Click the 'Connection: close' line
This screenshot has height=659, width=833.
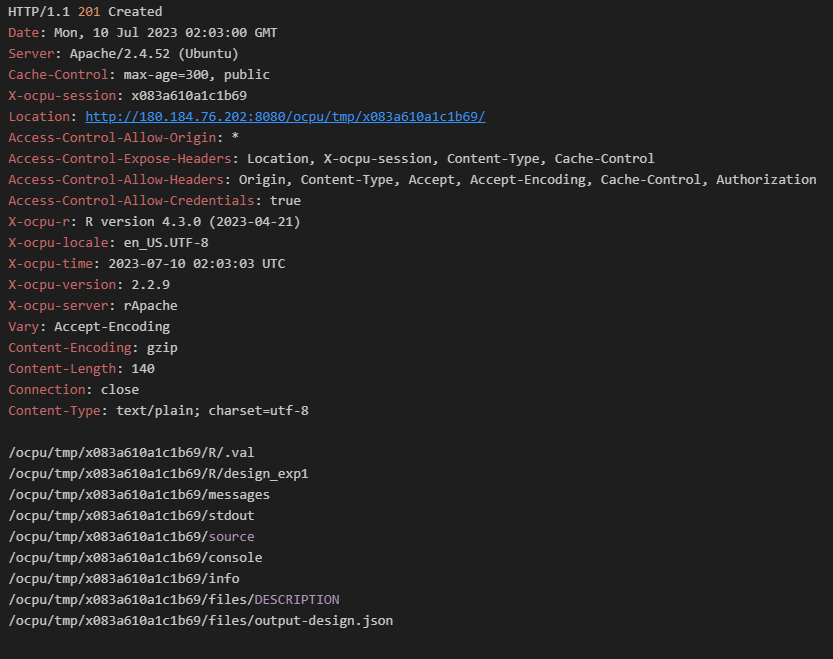tap(73, 390)
